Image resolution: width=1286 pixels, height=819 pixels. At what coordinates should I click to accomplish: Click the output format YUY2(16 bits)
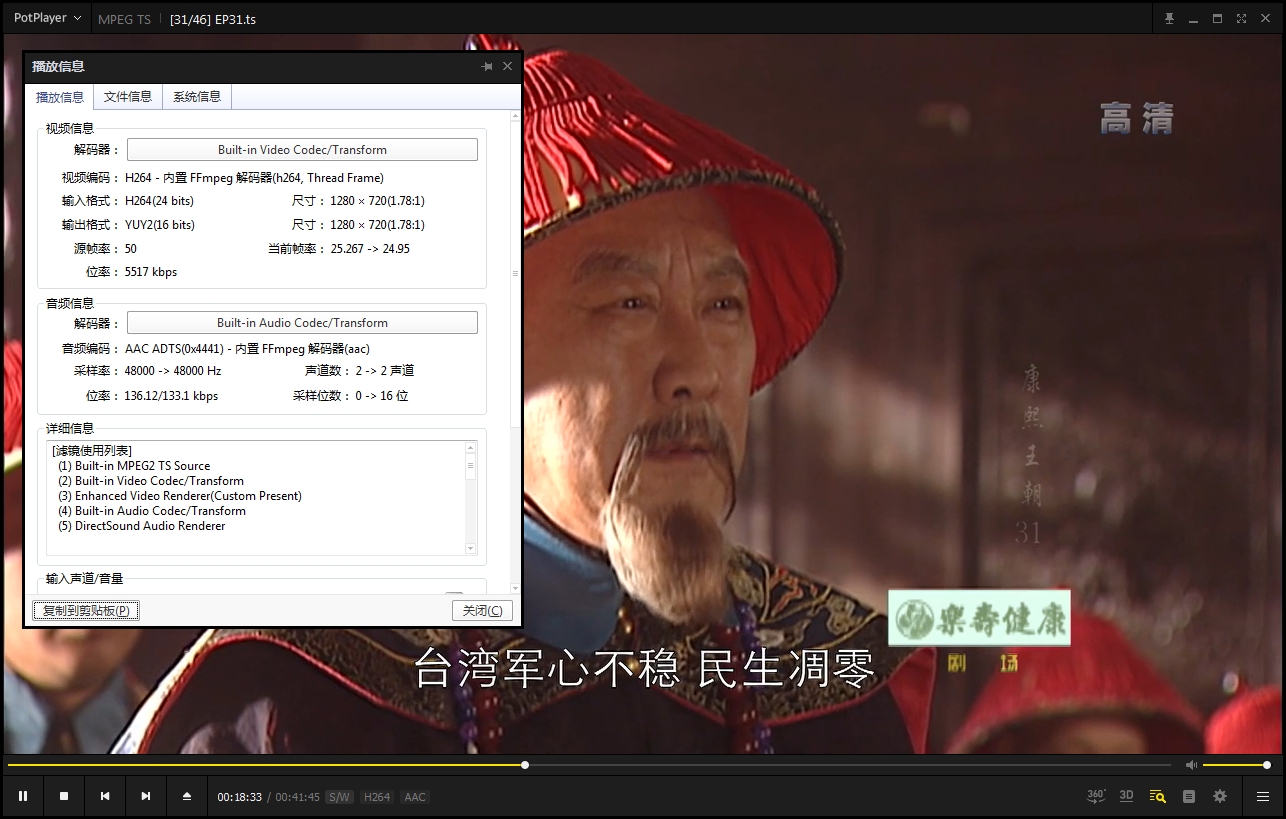[160, 225]
